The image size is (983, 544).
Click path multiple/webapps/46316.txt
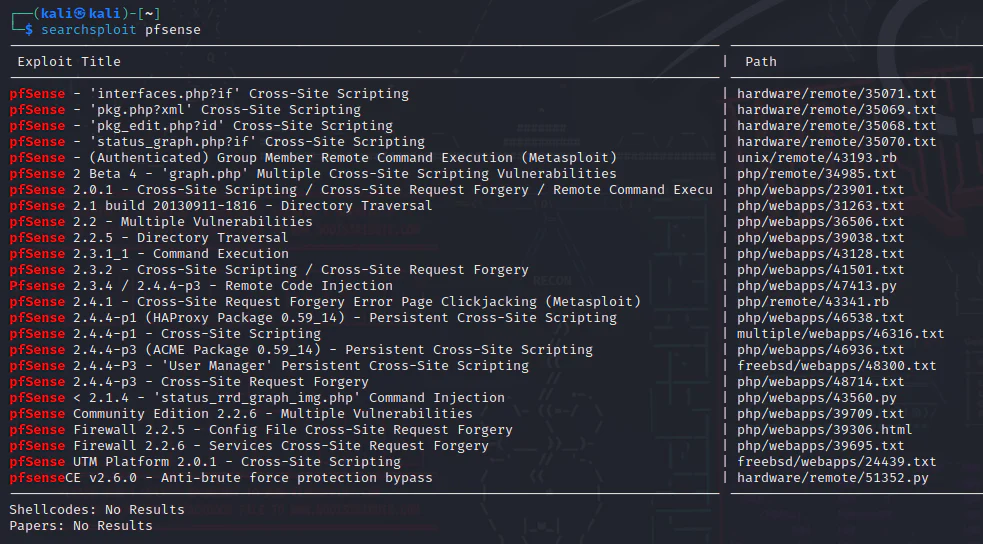(841, 333)
